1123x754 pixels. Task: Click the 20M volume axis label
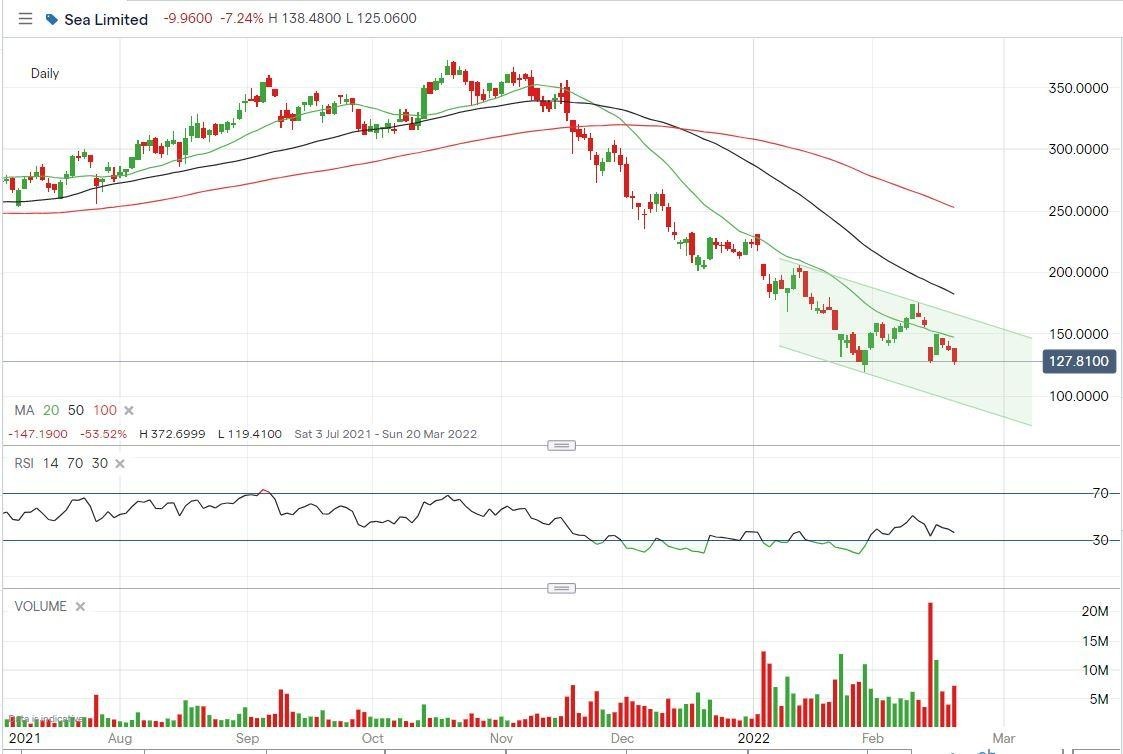pos(1095,612)
